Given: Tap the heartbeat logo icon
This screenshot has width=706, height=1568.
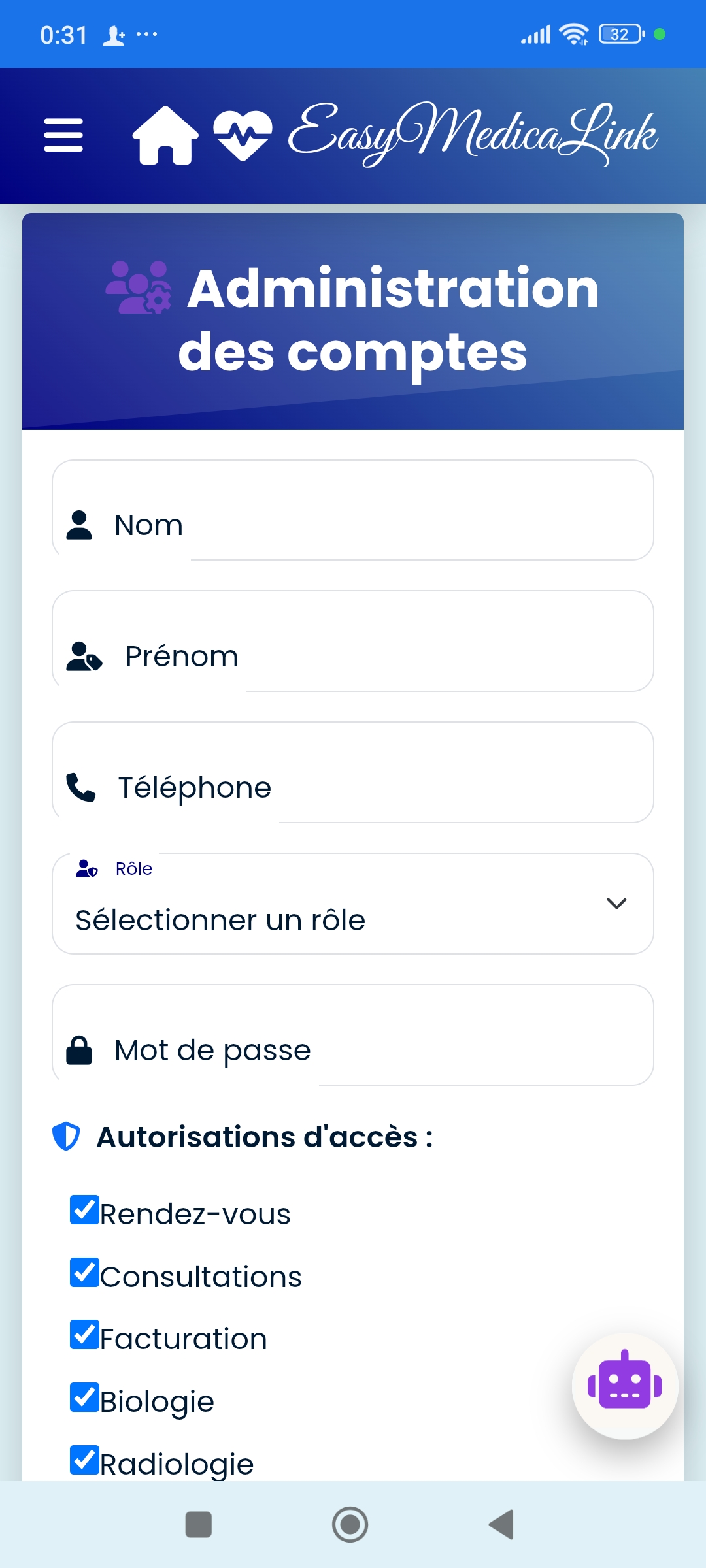Looking at the screenshot, I should [x=243, y=135].
